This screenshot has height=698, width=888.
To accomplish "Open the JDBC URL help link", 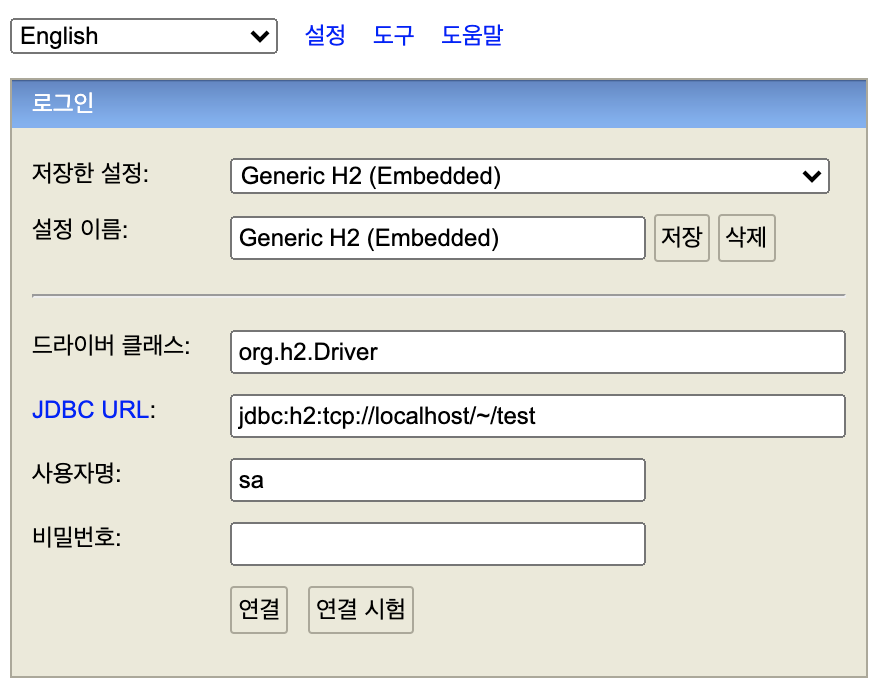I will coord(91,410).
